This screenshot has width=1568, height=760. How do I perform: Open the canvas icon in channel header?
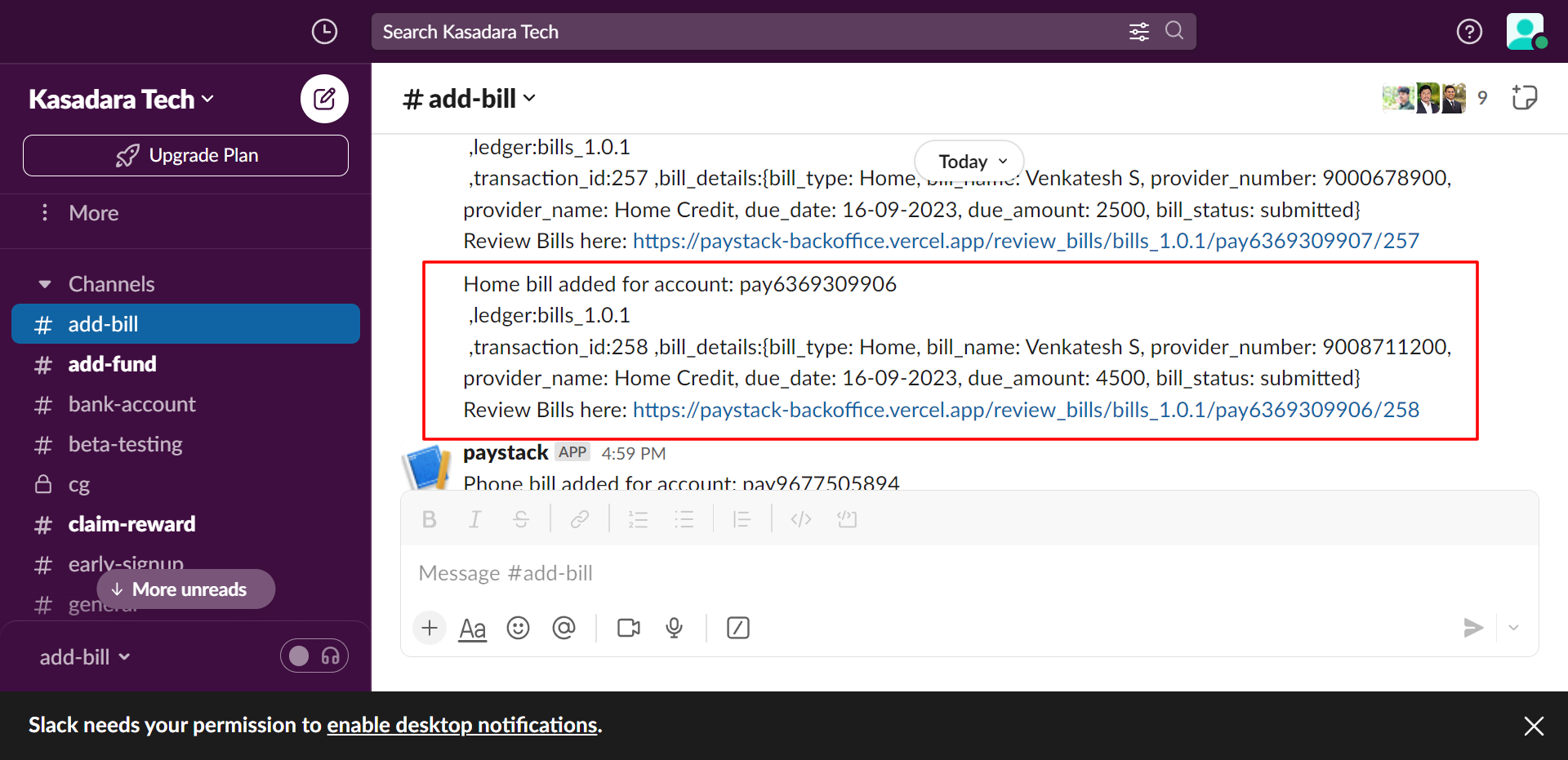[x=1524, y=98]
